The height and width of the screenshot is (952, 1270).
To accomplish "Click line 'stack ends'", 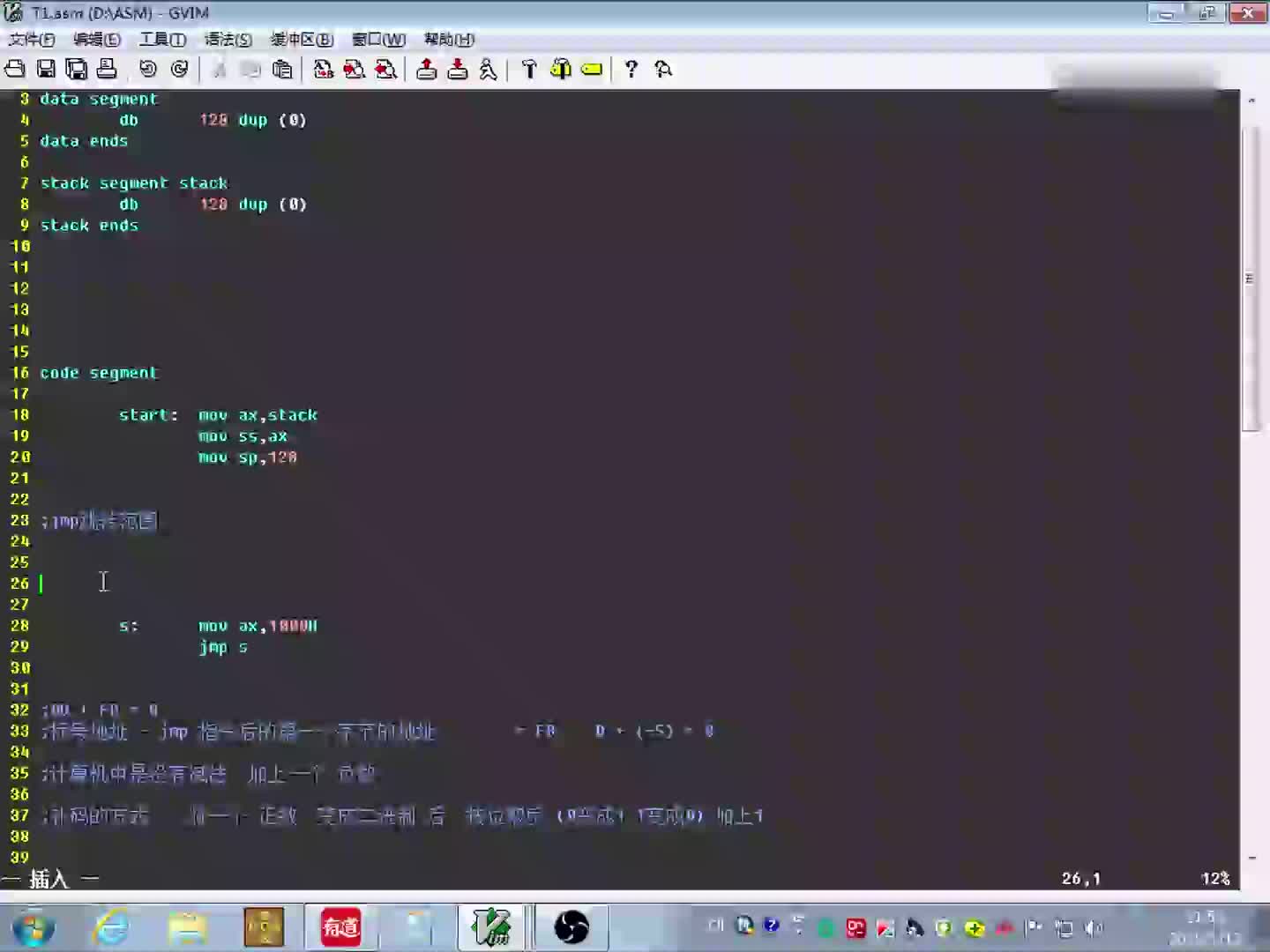I will 89,226.
